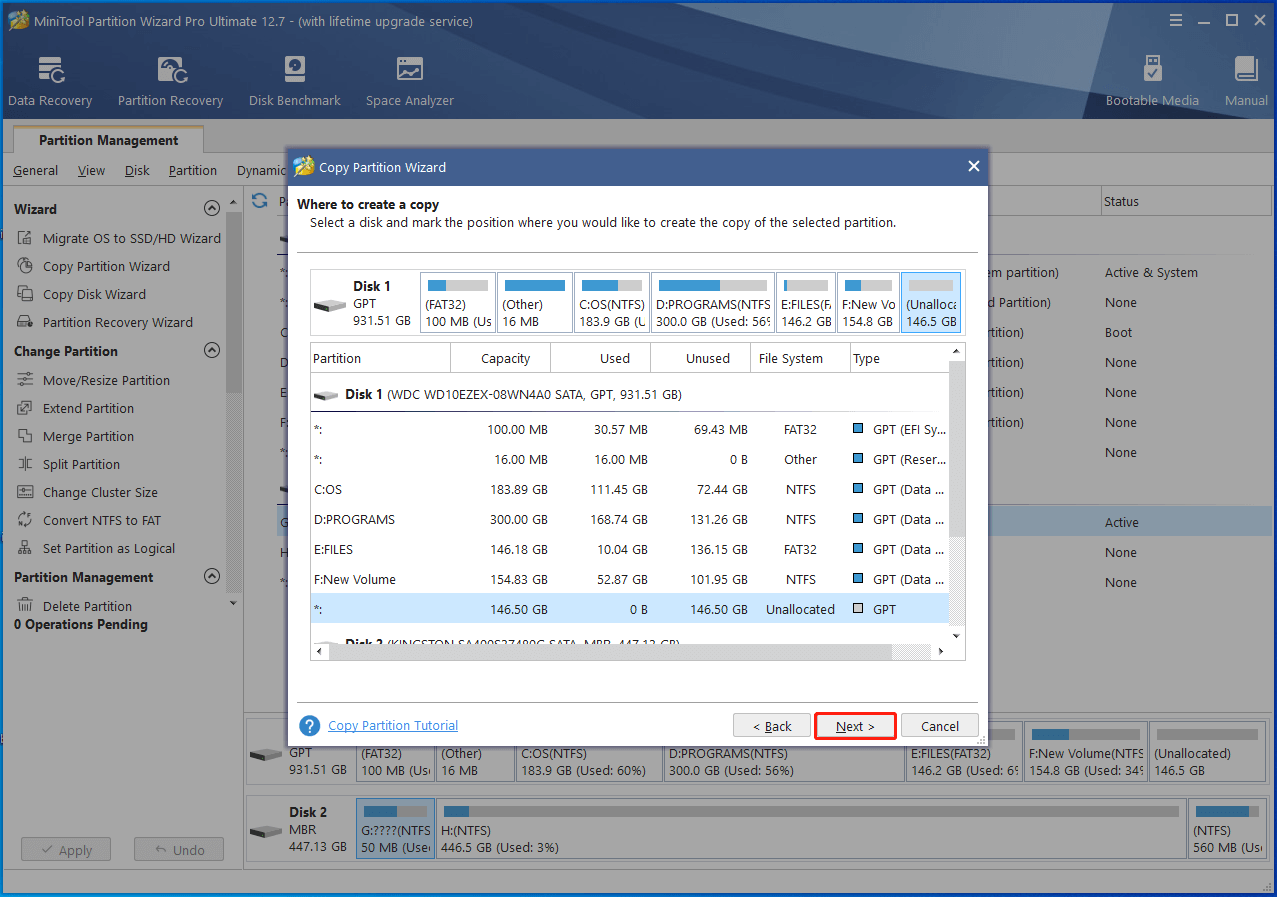Select the FAT32 100 MB block in dialog disk map
Viewport: 1277px width, 897px height.
[x=458, y=303]
